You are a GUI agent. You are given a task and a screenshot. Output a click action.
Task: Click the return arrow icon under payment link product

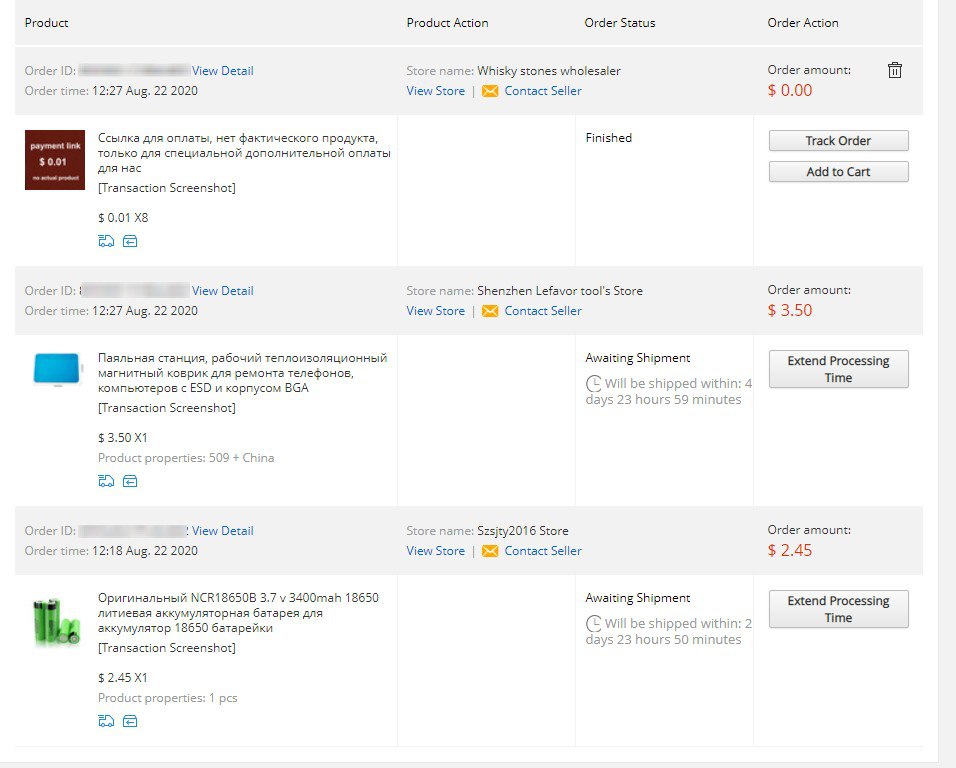(x=130, y=241)
